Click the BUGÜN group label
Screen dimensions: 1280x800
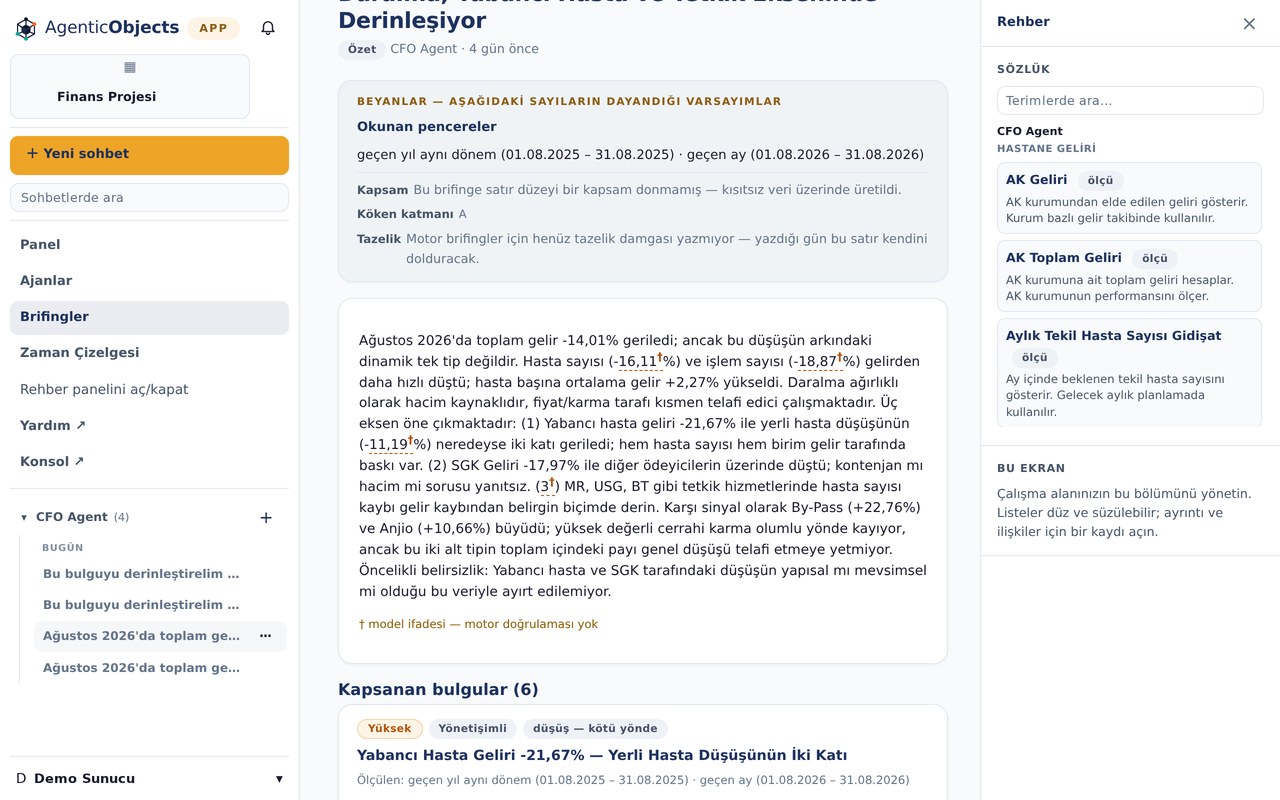coord(63,548)
